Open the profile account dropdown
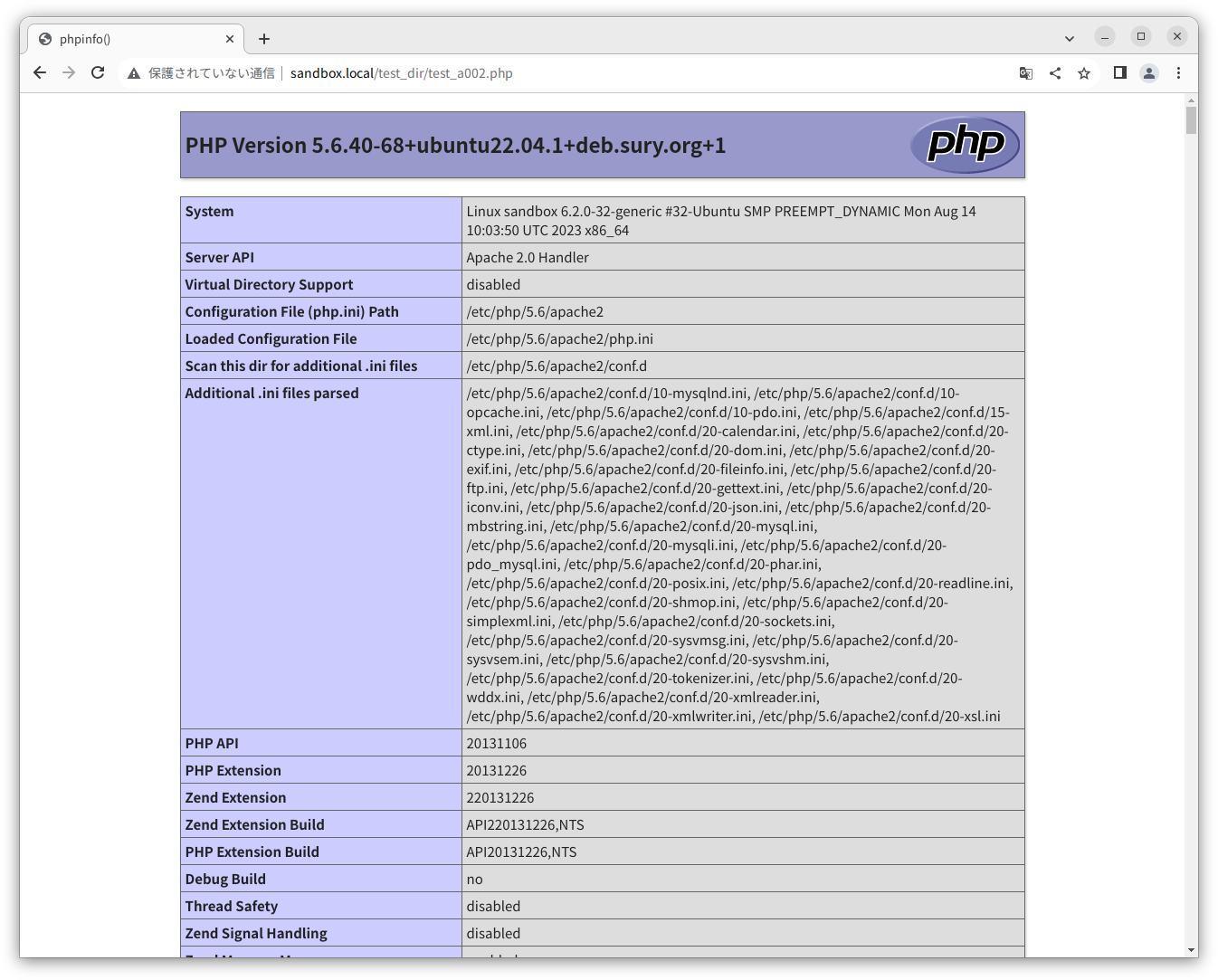The width and height of the screenshot is (1218, 980). coord(1149,73)
